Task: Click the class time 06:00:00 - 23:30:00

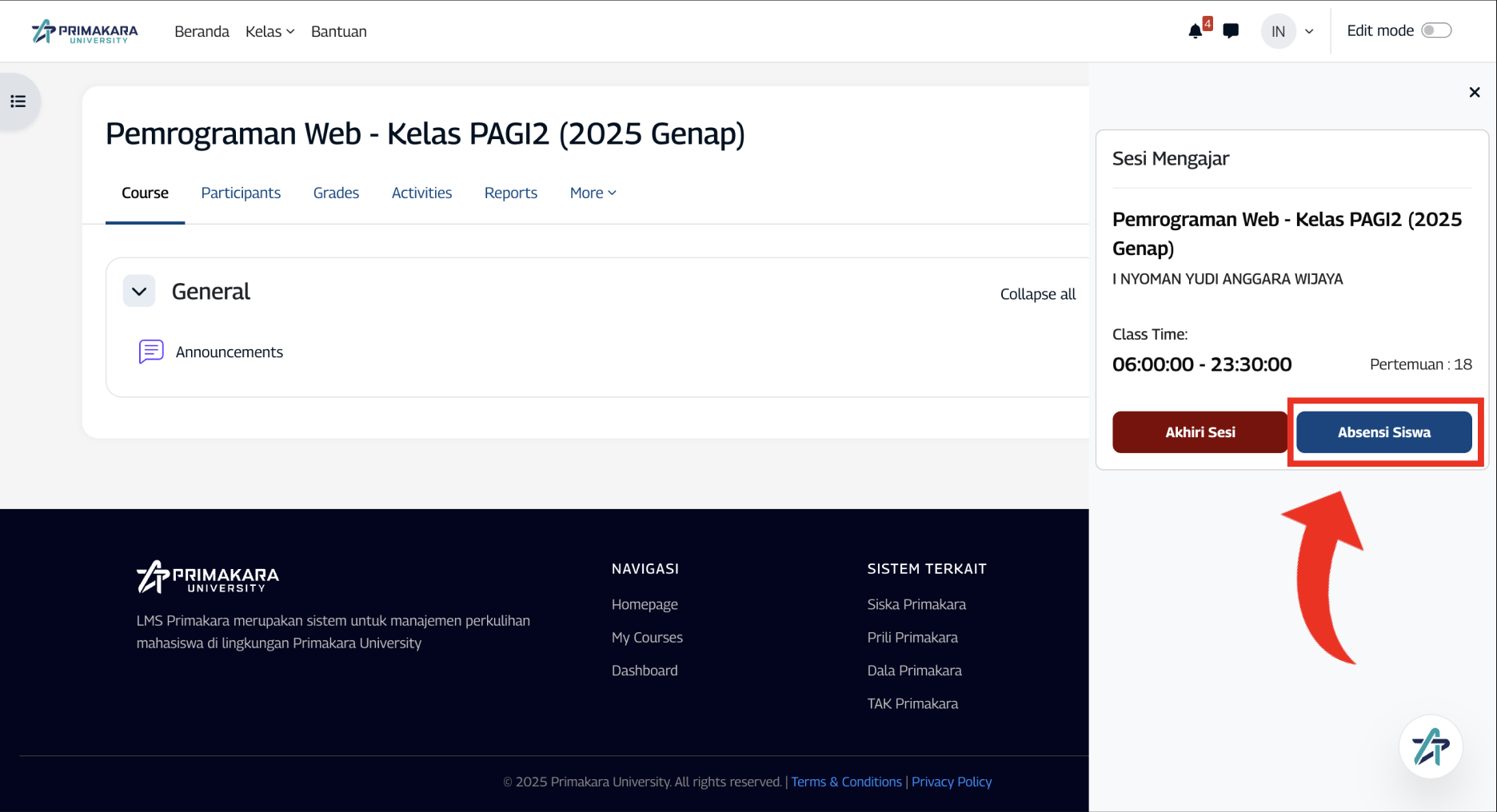Action: point(1202,364)
